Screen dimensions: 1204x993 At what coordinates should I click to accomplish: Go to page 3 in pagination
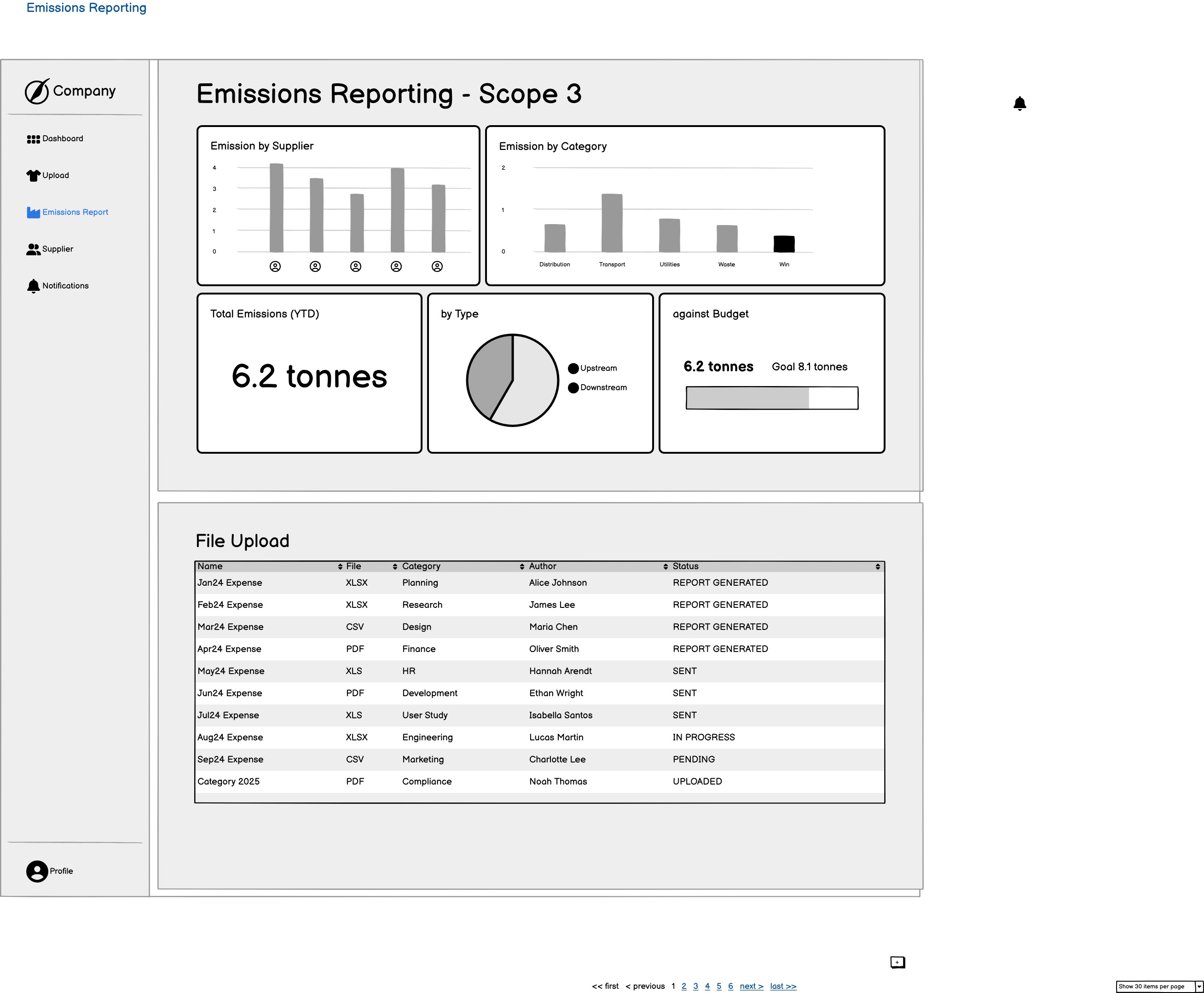695,986
